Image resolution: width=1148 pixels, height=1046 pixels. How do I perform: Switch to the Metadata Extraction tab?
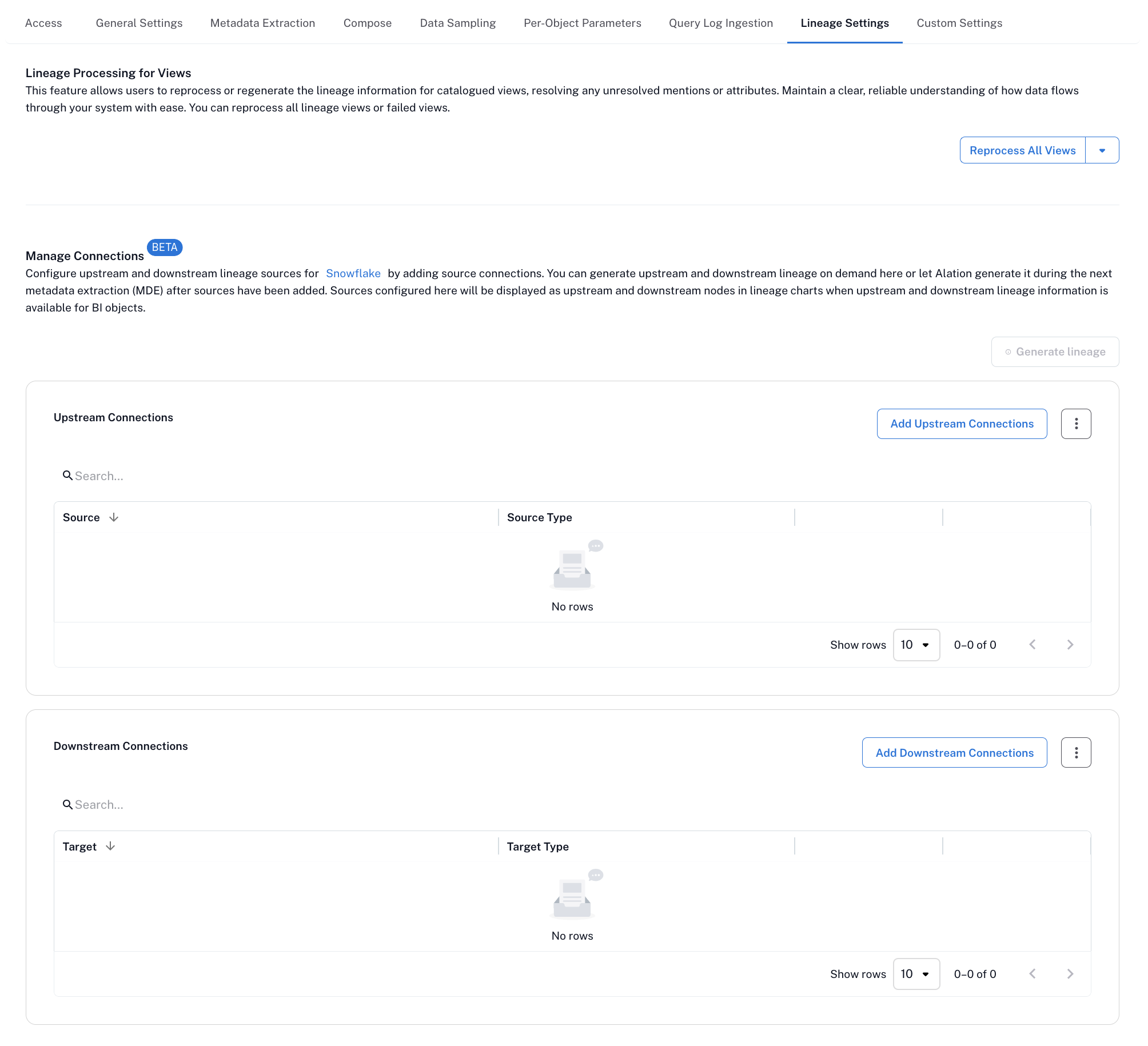(x=262, y=23)
